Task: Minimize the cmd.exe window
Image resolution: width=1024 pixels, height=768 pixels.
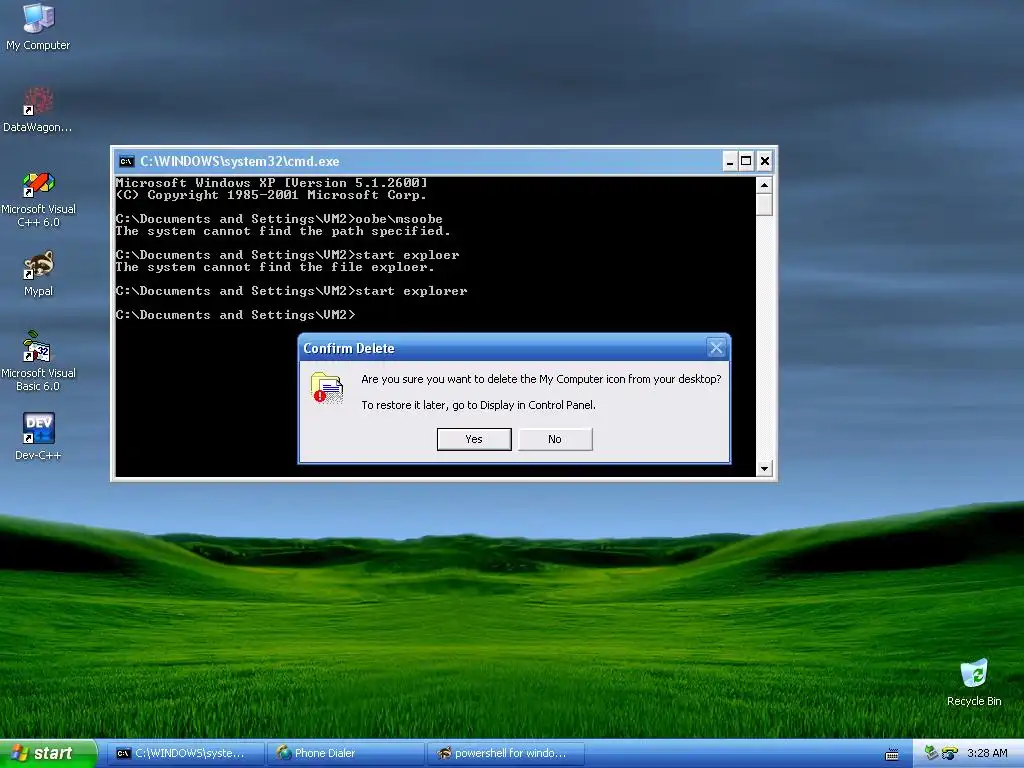Action: 729,161
